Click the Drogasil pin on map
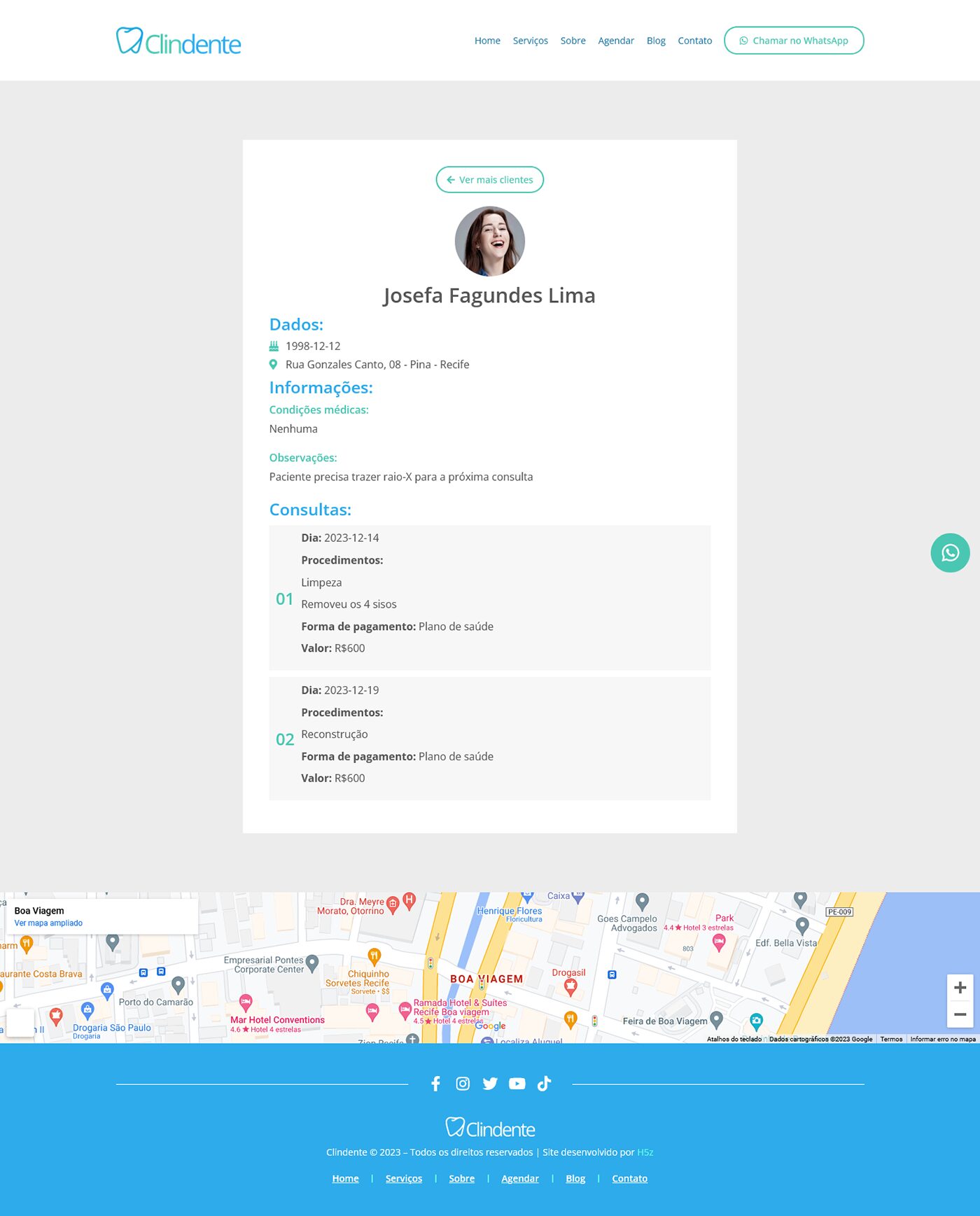The height and width of the screenshot is (1216, 980). 570,987
